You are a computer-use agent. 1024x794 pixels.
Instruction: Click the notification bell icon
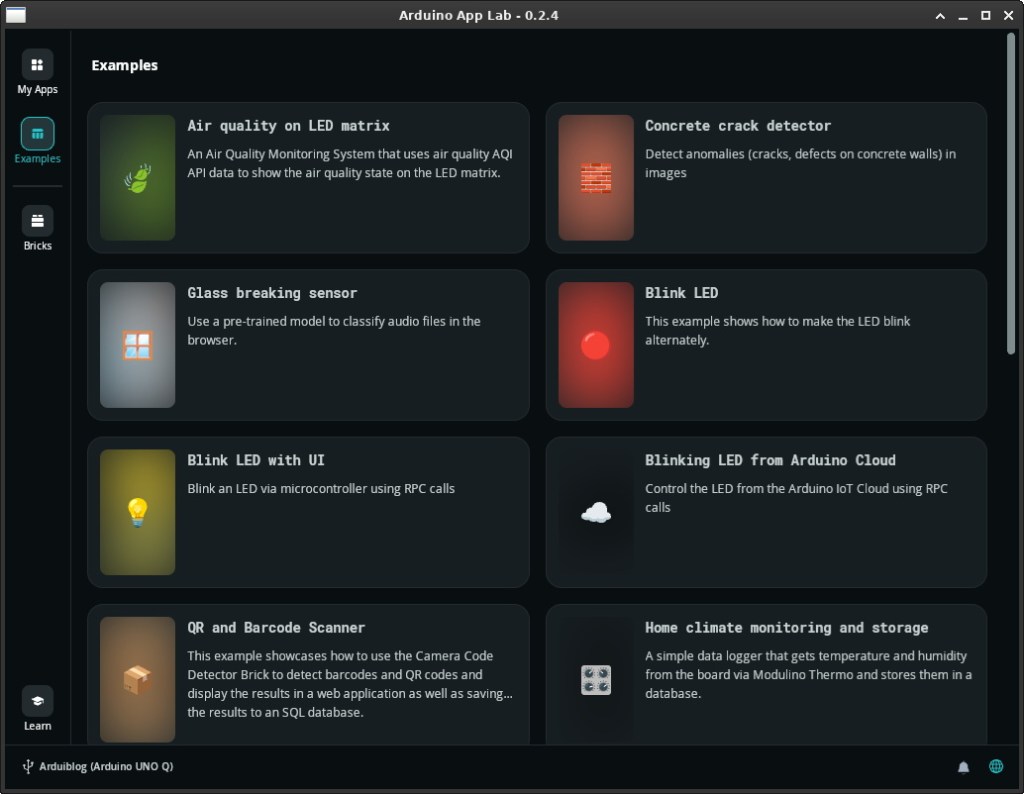(964, 767)
